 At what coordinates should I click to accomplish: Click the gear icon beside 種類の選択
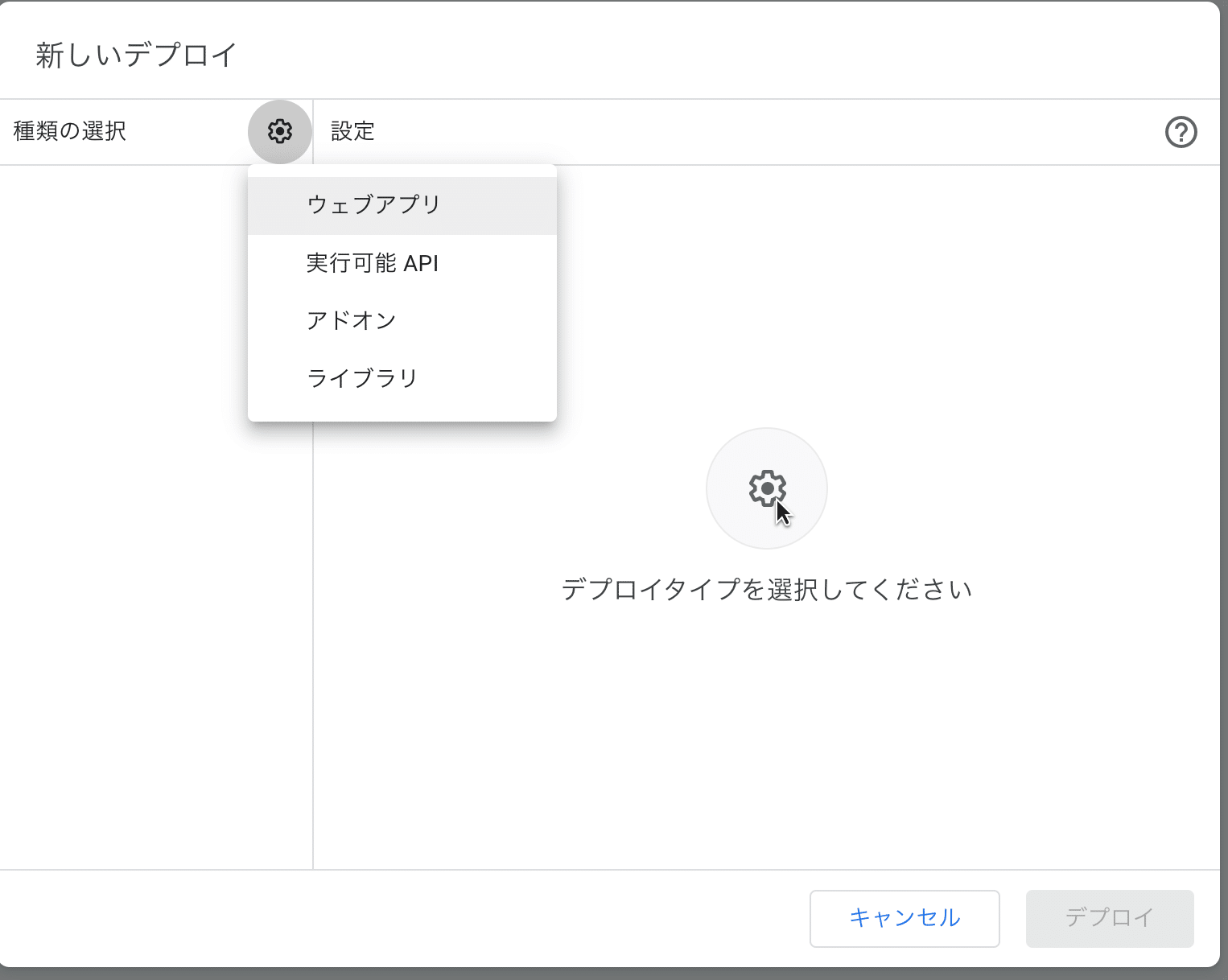[279, 131]
